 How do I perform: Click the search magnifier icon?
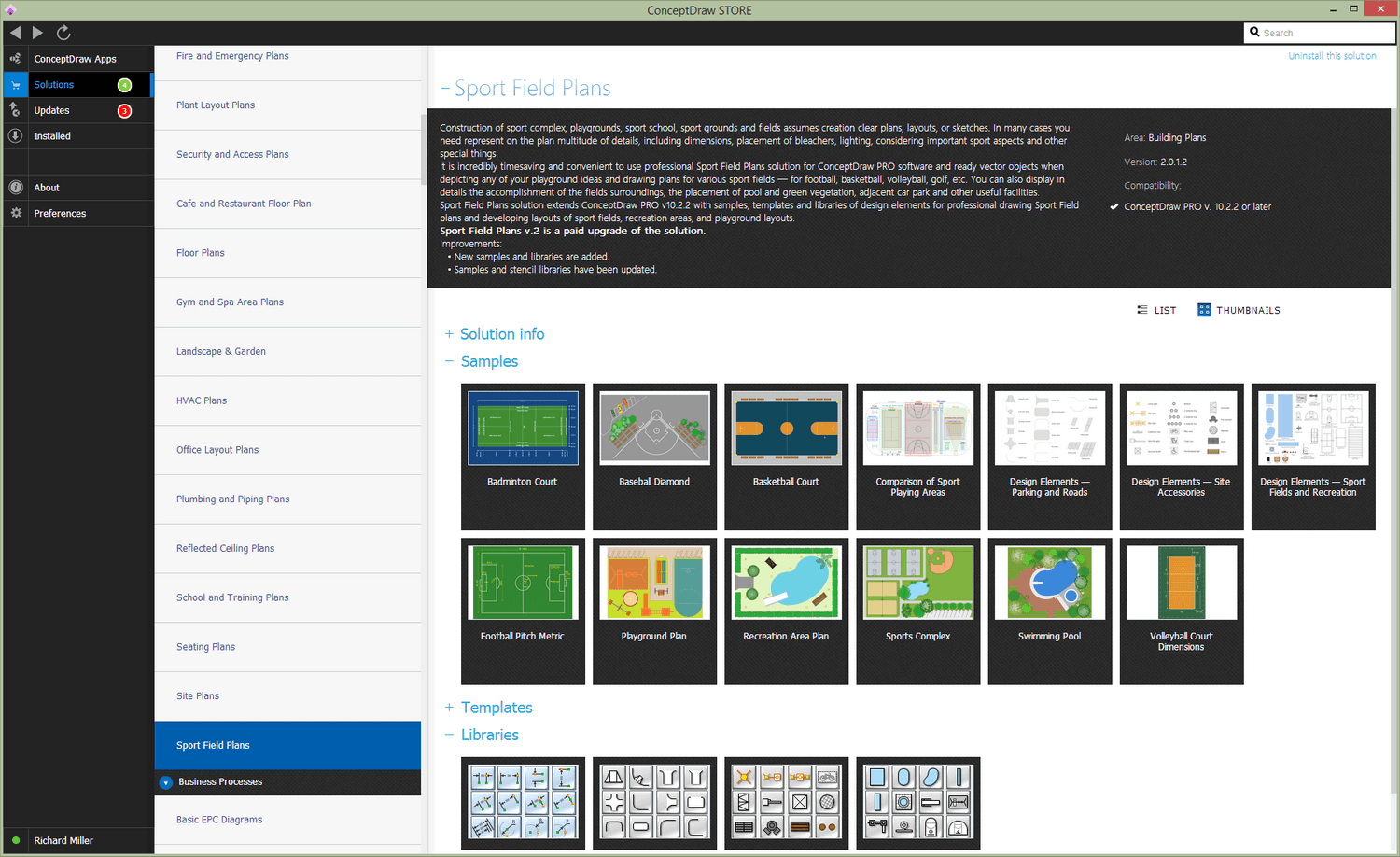click(x=1254, y=33)
